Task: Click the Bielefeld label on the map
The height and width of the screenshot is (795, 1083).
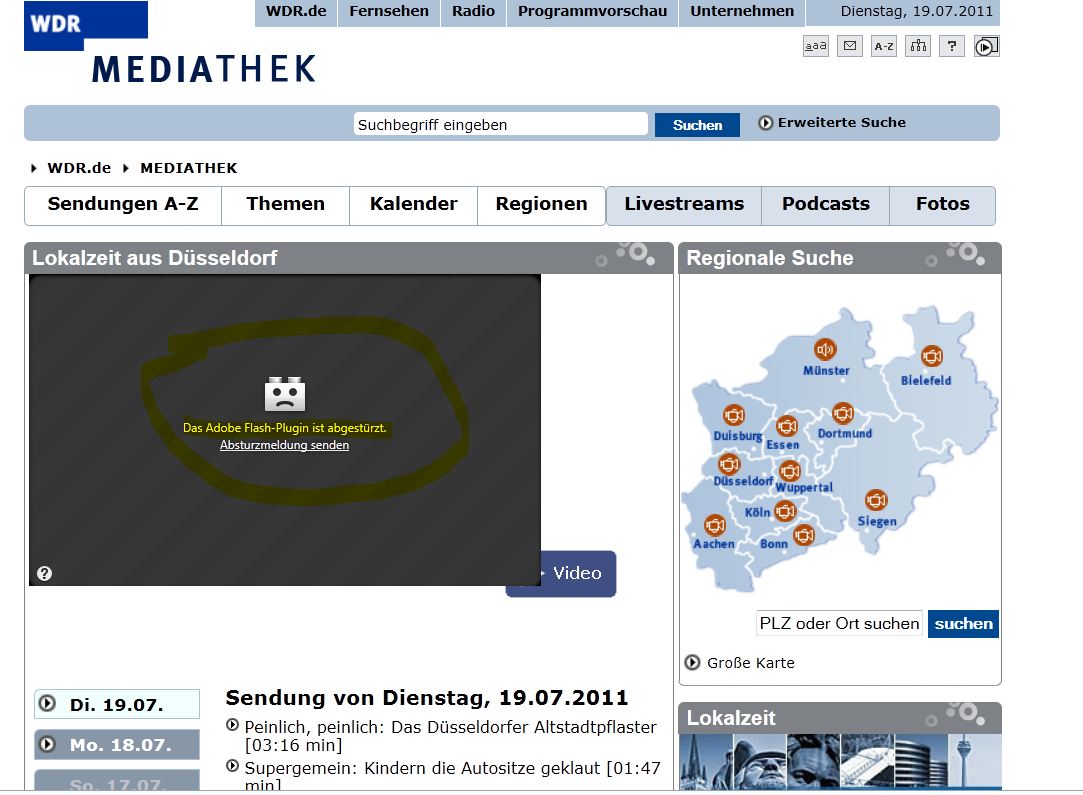Action: coord(926,381)
